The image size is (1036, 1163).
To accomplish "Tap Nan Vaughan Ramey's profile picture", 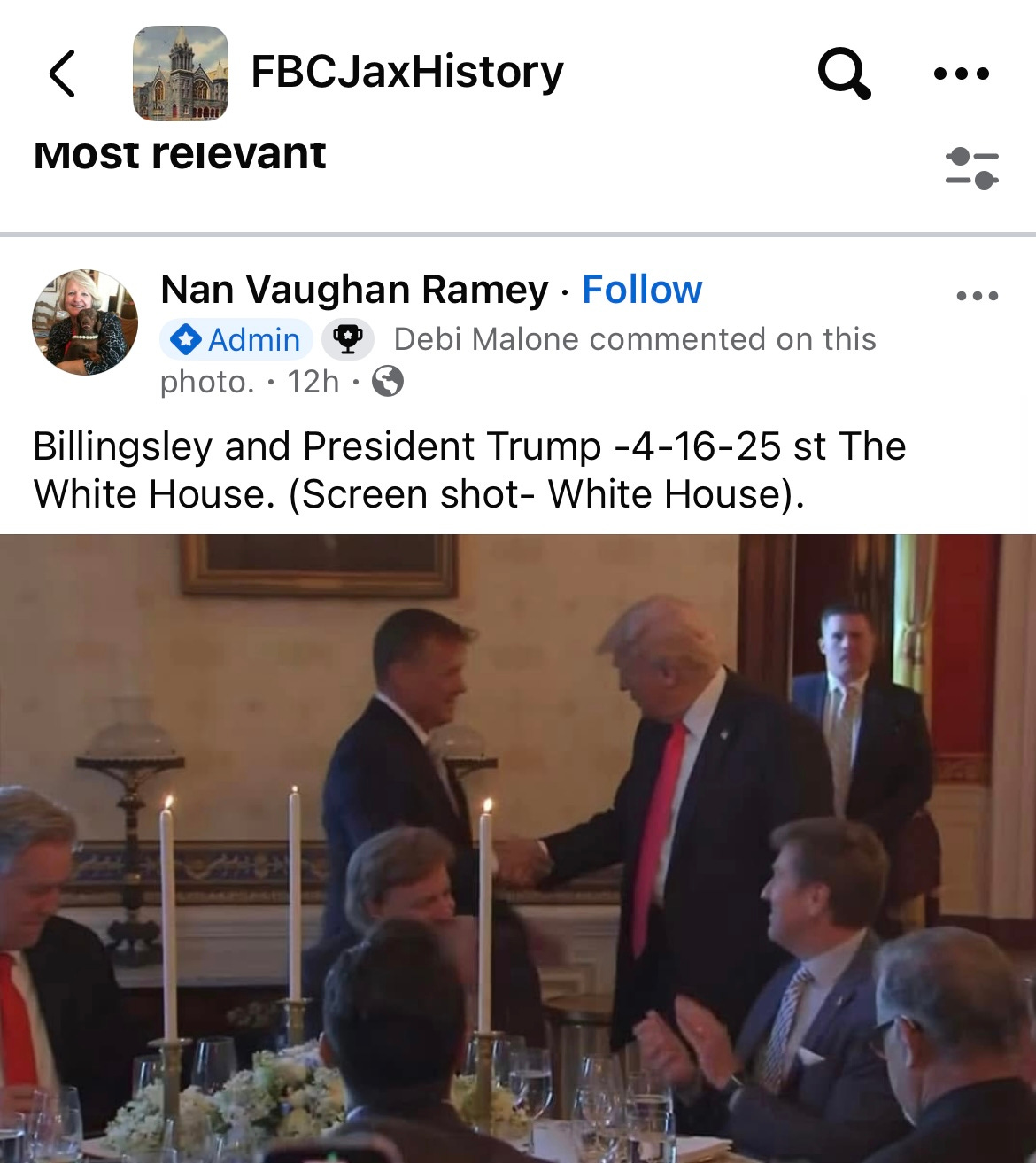I will point(85,322).
